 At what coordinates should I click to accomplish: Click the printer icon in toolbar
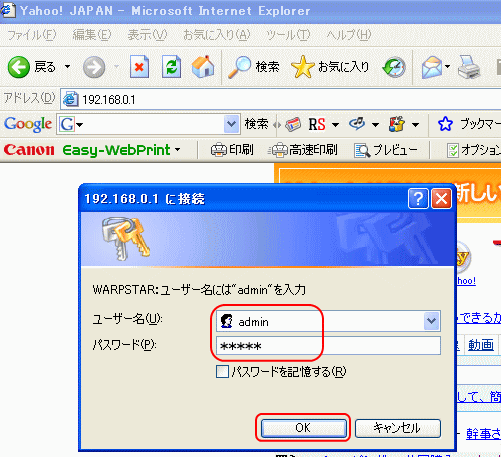(469, 67)
